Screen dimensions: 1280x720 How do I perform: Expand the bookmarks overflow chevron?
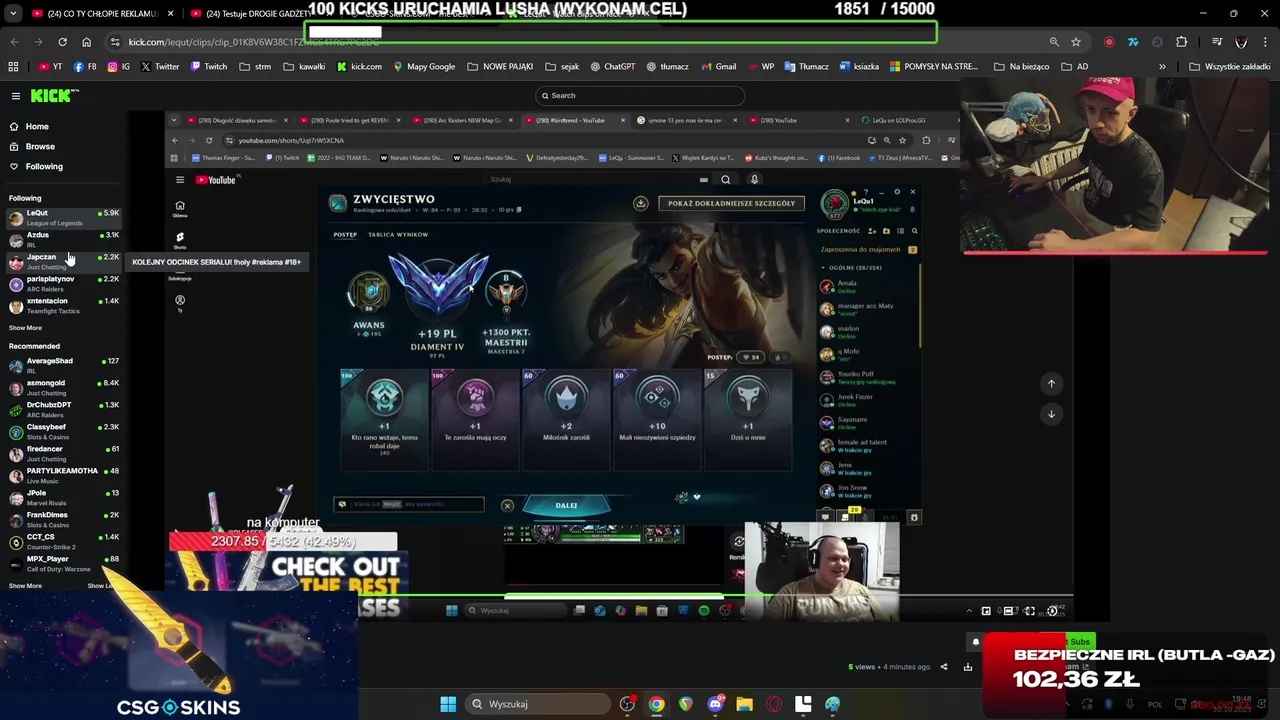(1162, 67)
